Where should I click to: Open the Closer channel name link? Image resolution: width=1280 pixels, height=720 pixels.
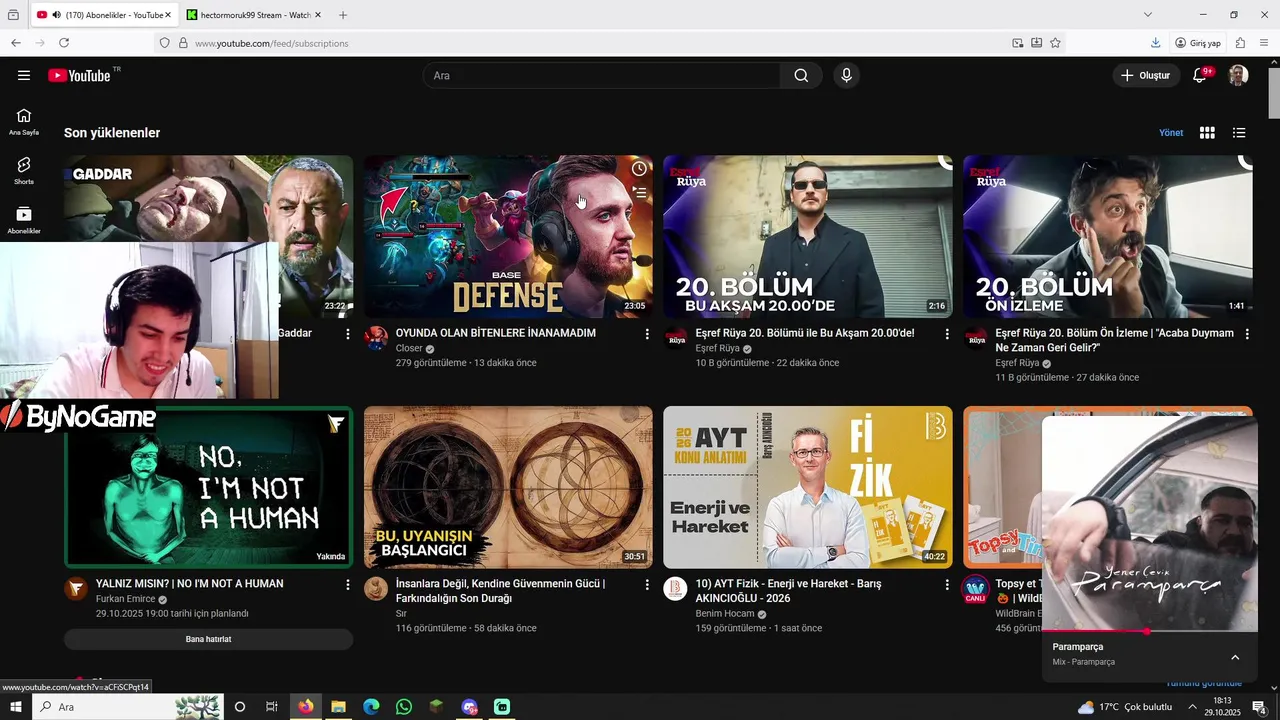click(409, 348)
